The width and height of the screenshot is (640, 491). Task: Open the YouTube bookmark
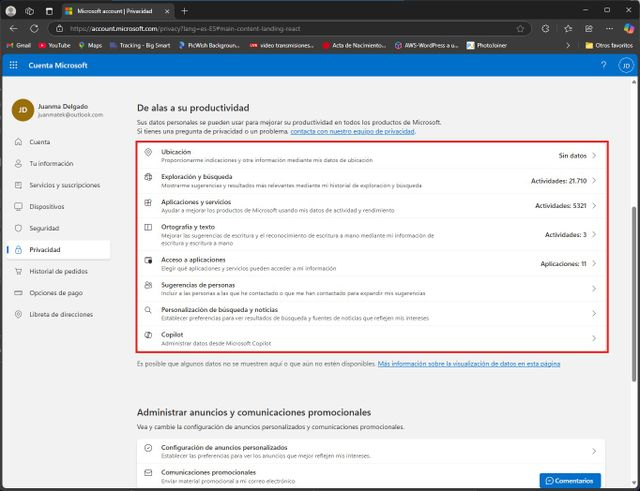click(54, 45)
